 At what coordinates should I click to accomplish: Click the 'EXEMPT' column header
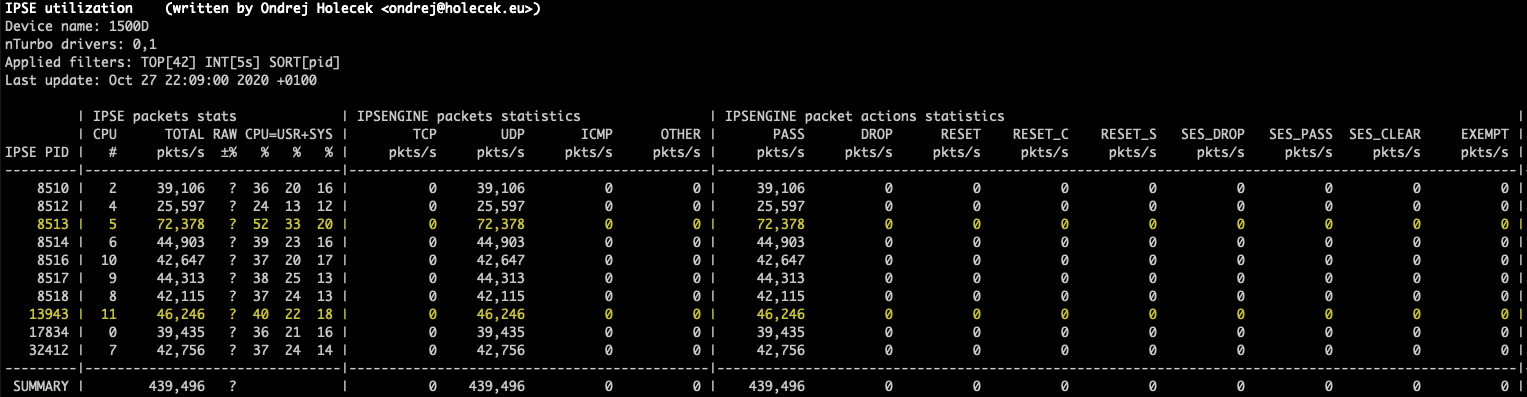click(x=1485, y=135)
